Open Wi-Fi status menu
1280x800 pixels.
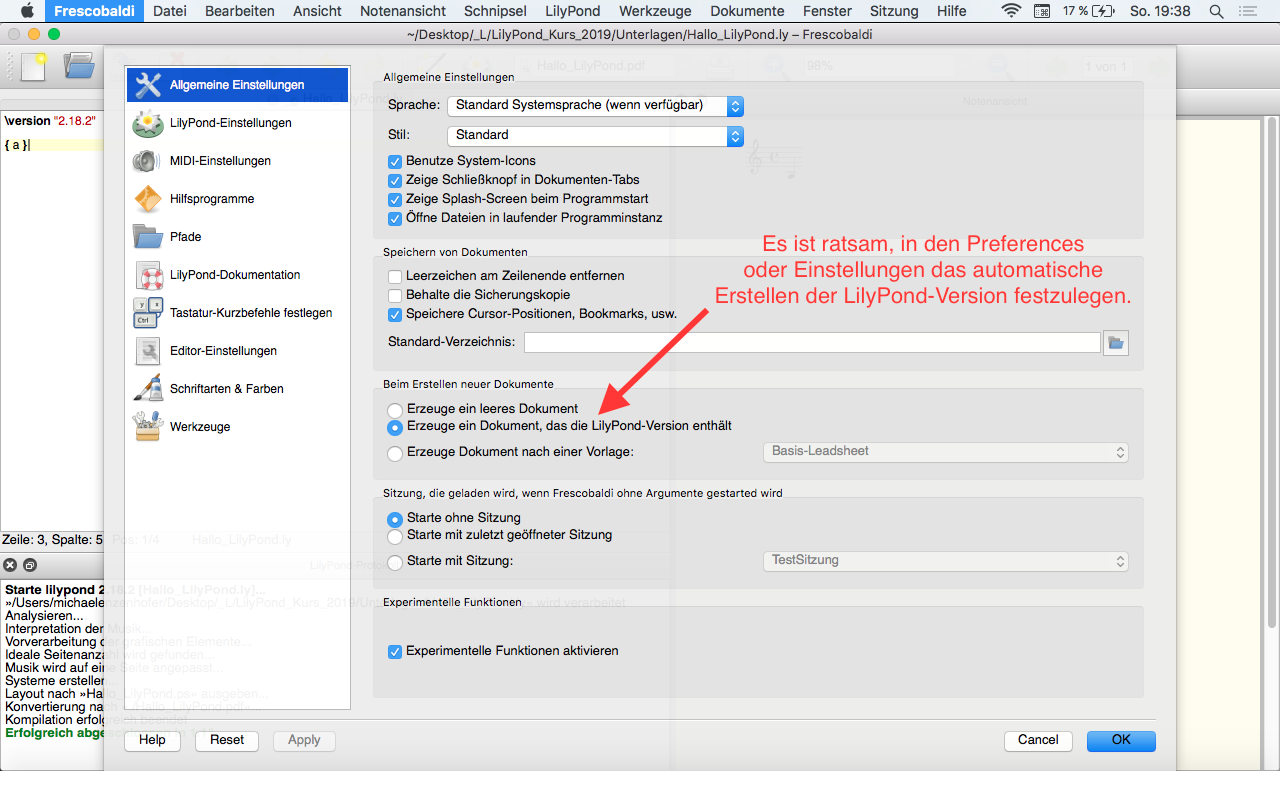coord(1011,11)
